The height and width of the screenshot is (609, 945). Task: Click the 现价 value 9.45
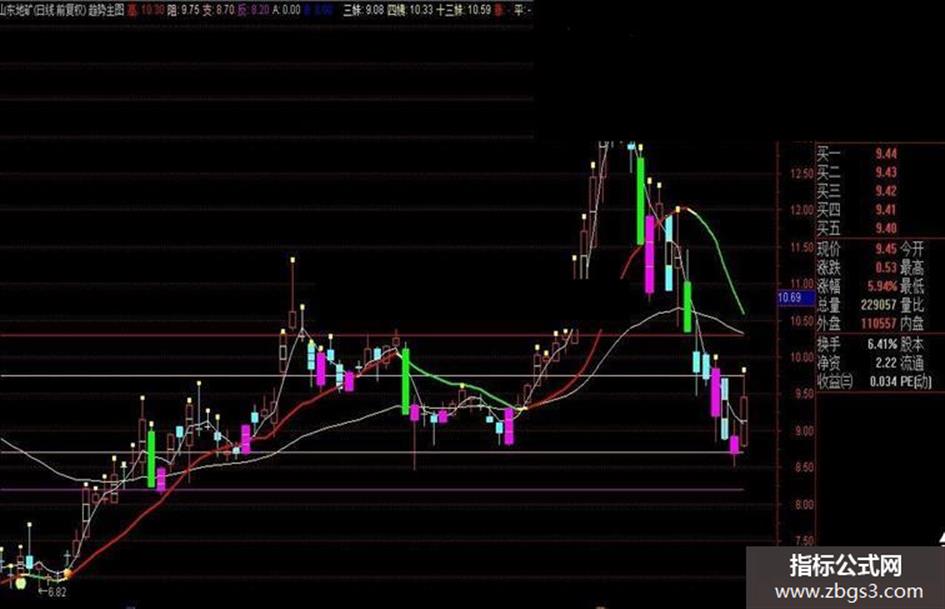tap(886, 248)
